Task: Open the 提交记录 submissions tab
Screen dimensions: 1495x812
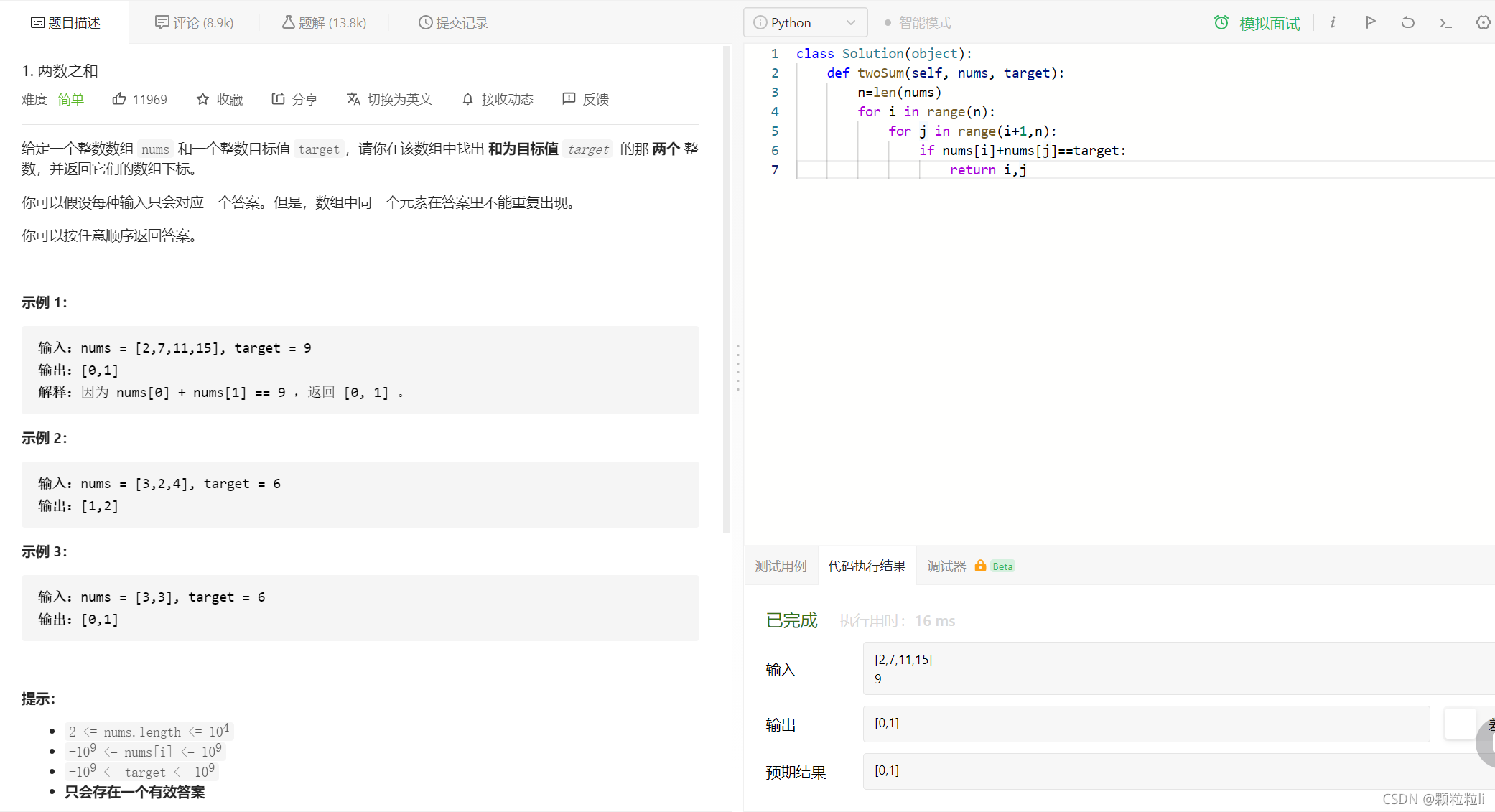Action: (453, 23)
